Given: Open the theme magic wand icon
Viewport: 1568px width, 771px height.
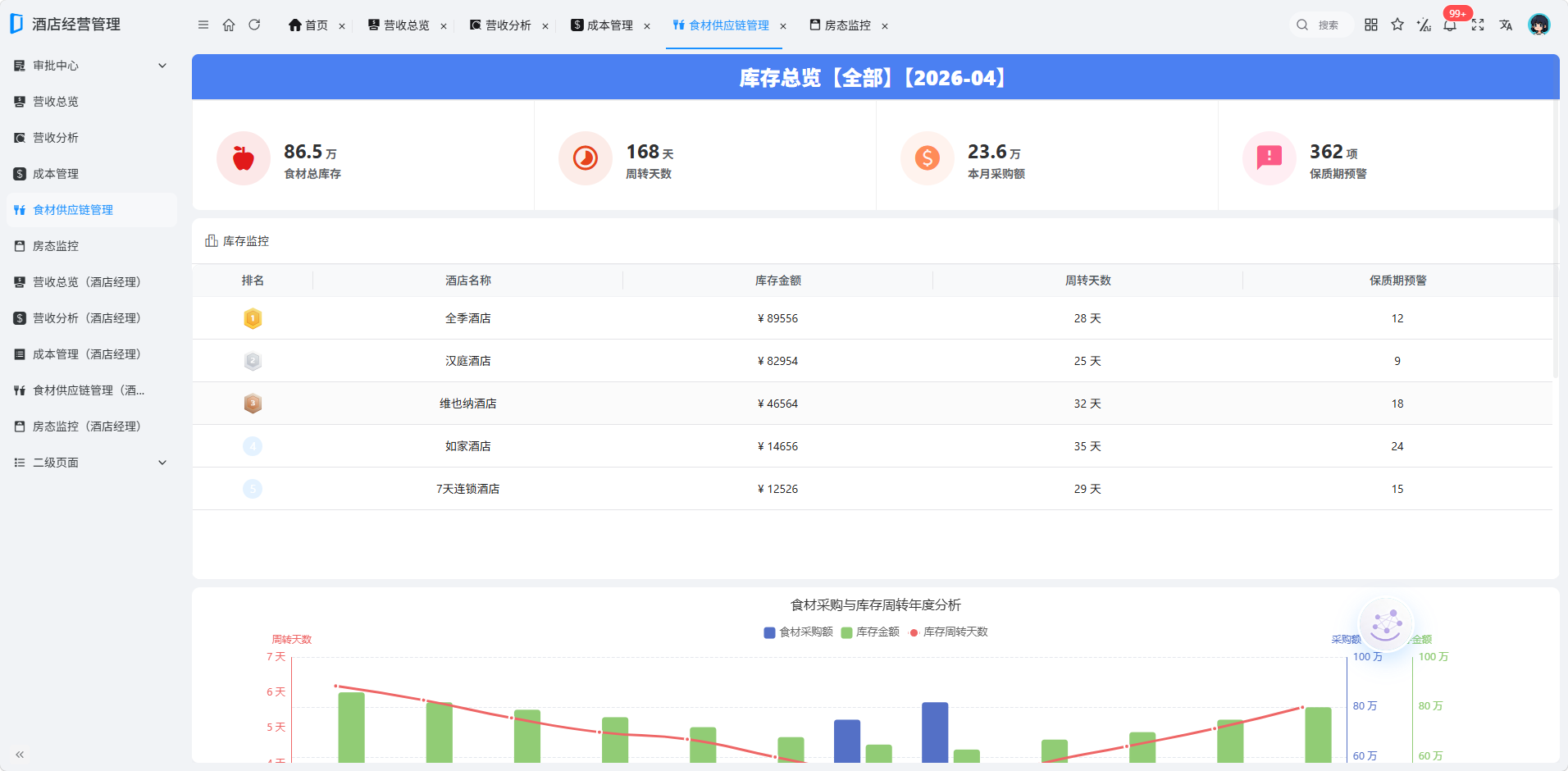Looking at the screenshot, I should pos(1424,25).
